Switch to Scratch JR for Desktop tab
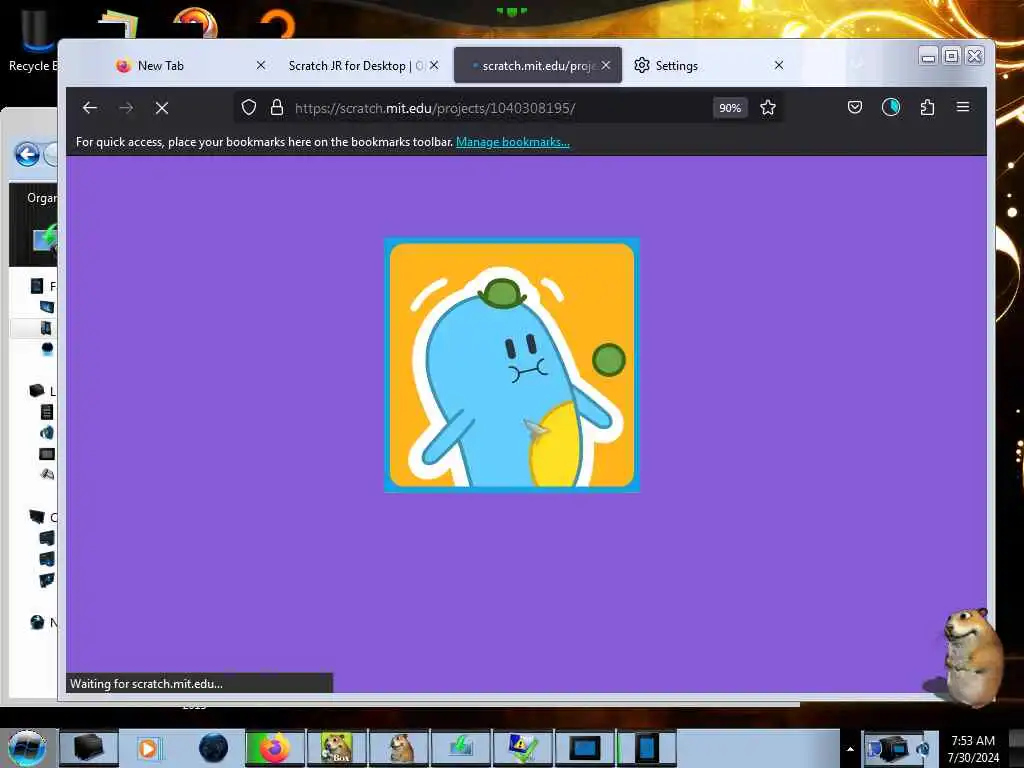The height and width of the screenshot is (768, 1024). click(363, 65)
